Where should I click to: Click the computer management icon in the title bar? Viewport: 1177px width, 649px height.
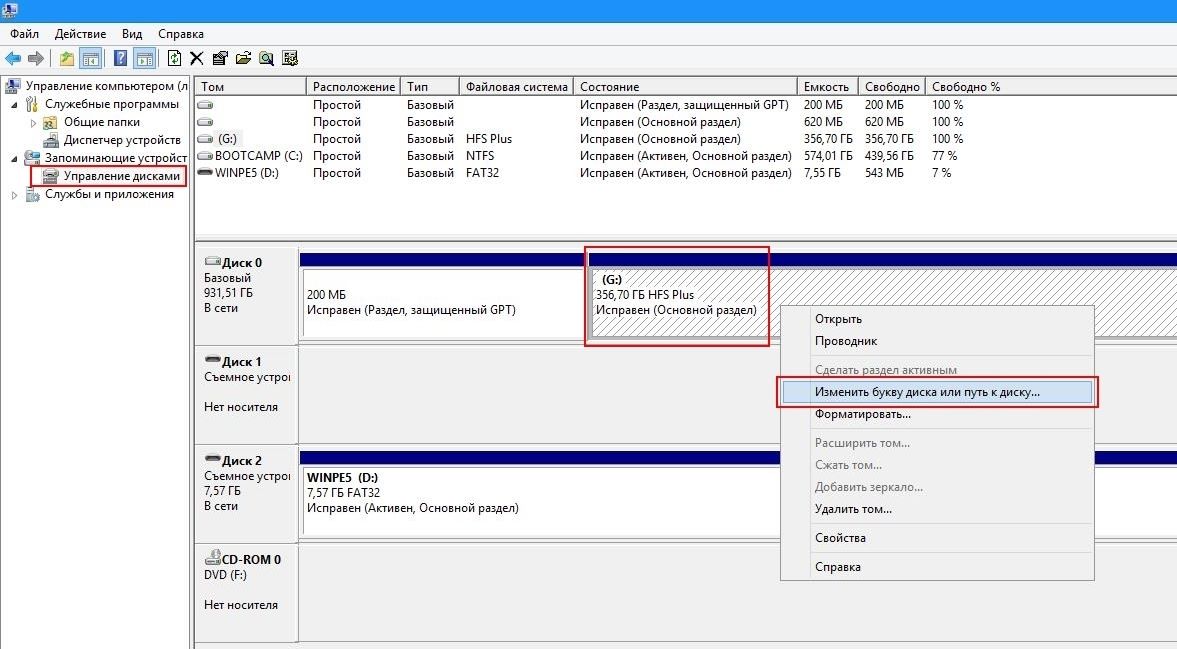point(8,11)
